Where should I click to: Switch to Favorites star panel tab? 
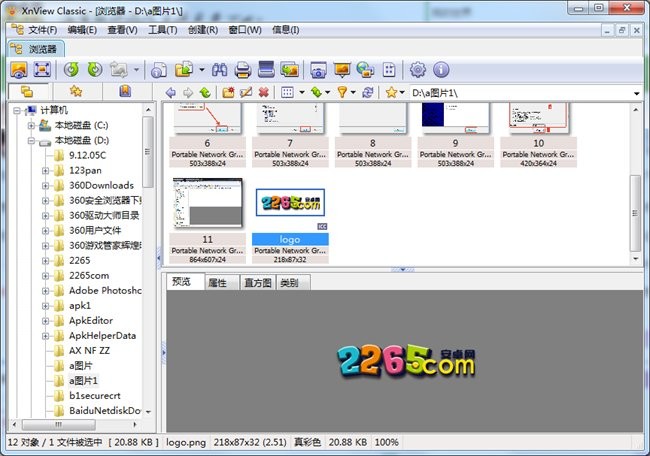coord(76,93)
